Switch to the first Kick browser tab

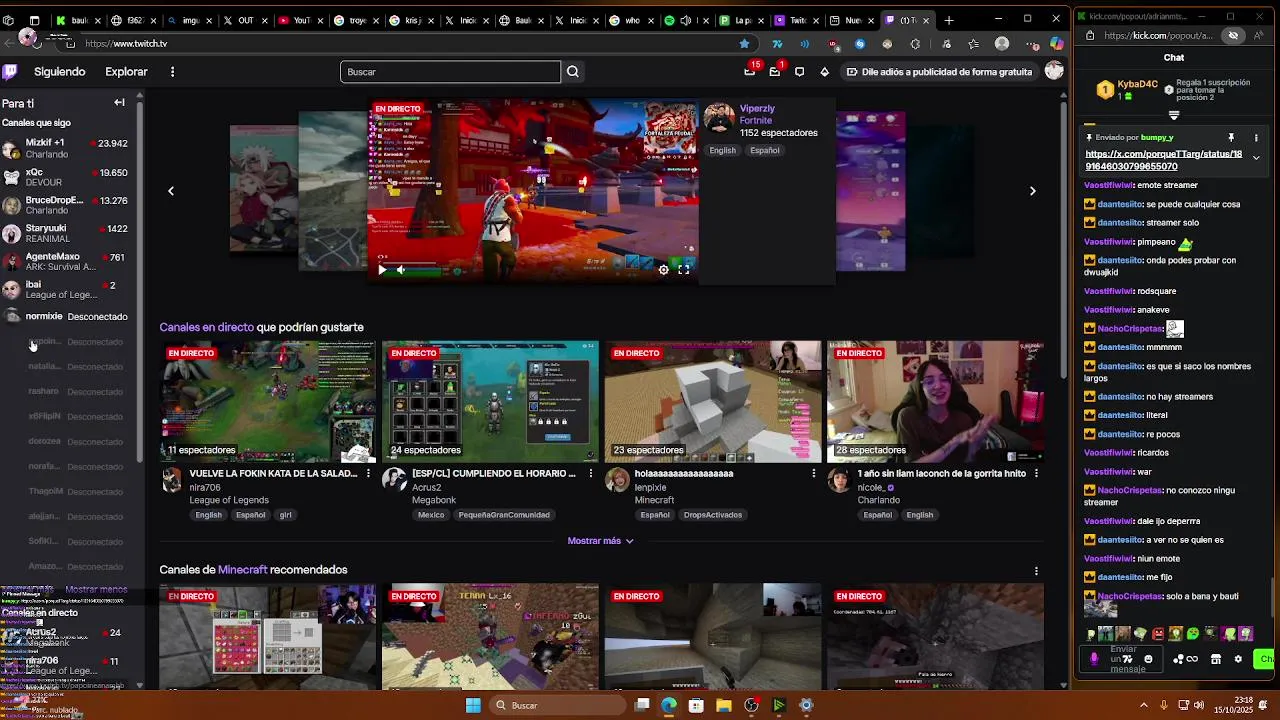[x=78, y=20]
